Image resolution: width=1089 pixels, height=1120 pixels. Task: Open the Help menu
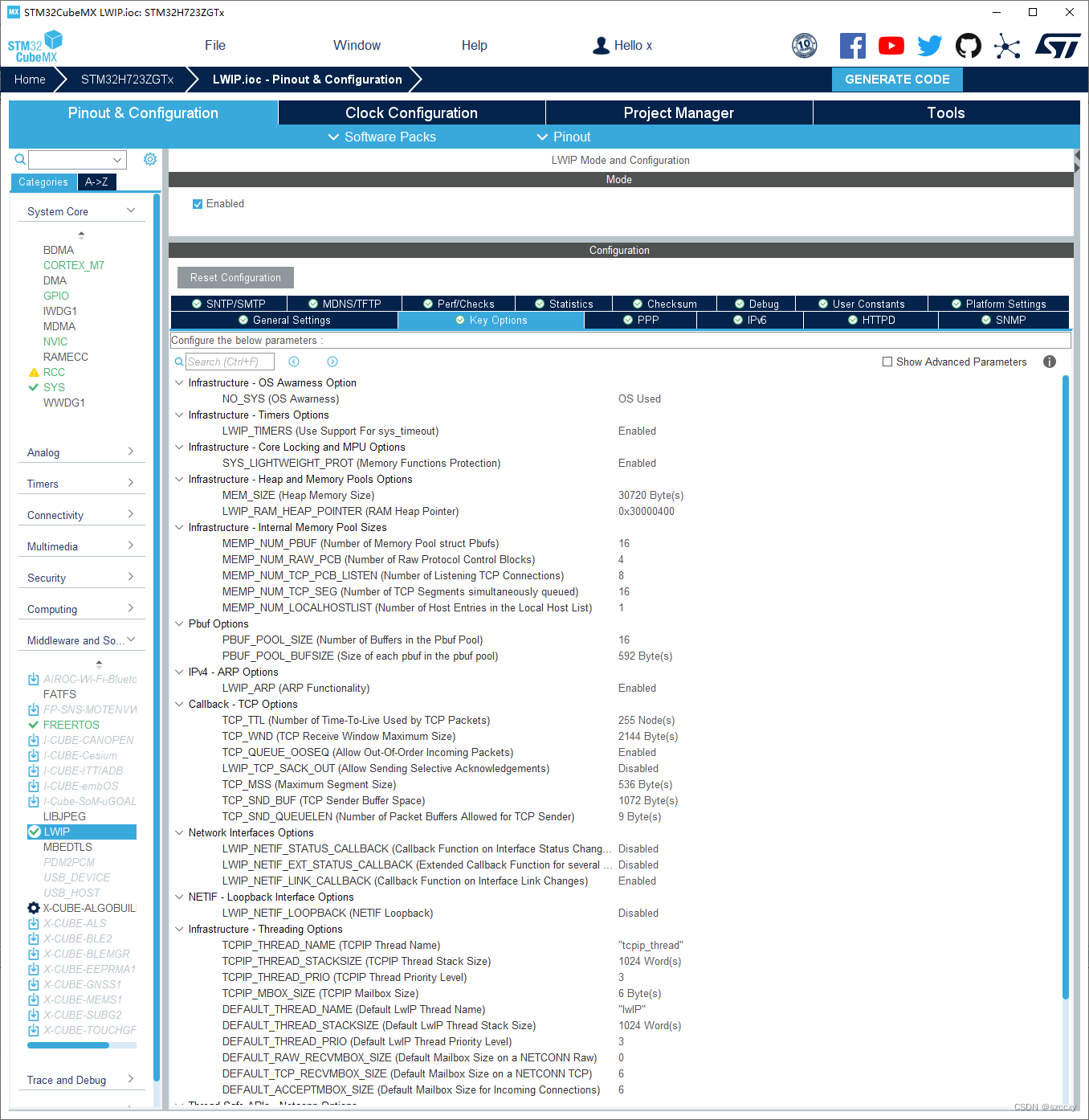pos(475,46)
